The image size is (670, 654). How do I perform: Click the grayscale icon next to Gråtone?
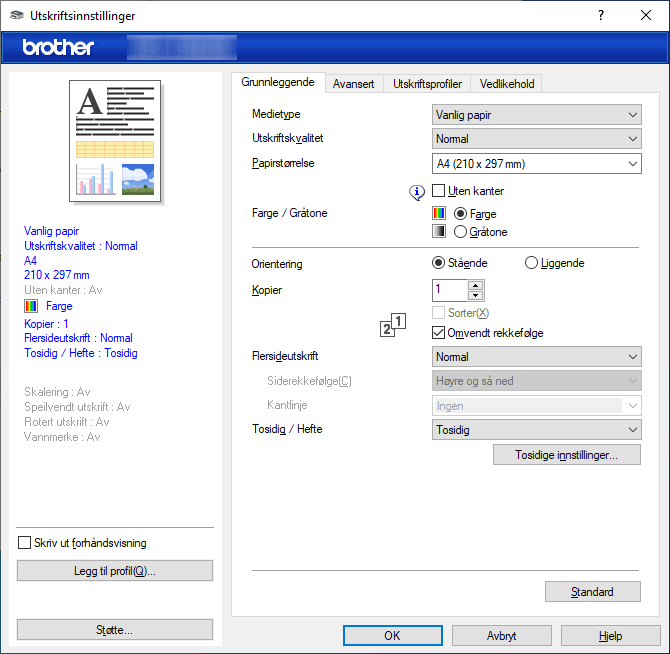438,231
